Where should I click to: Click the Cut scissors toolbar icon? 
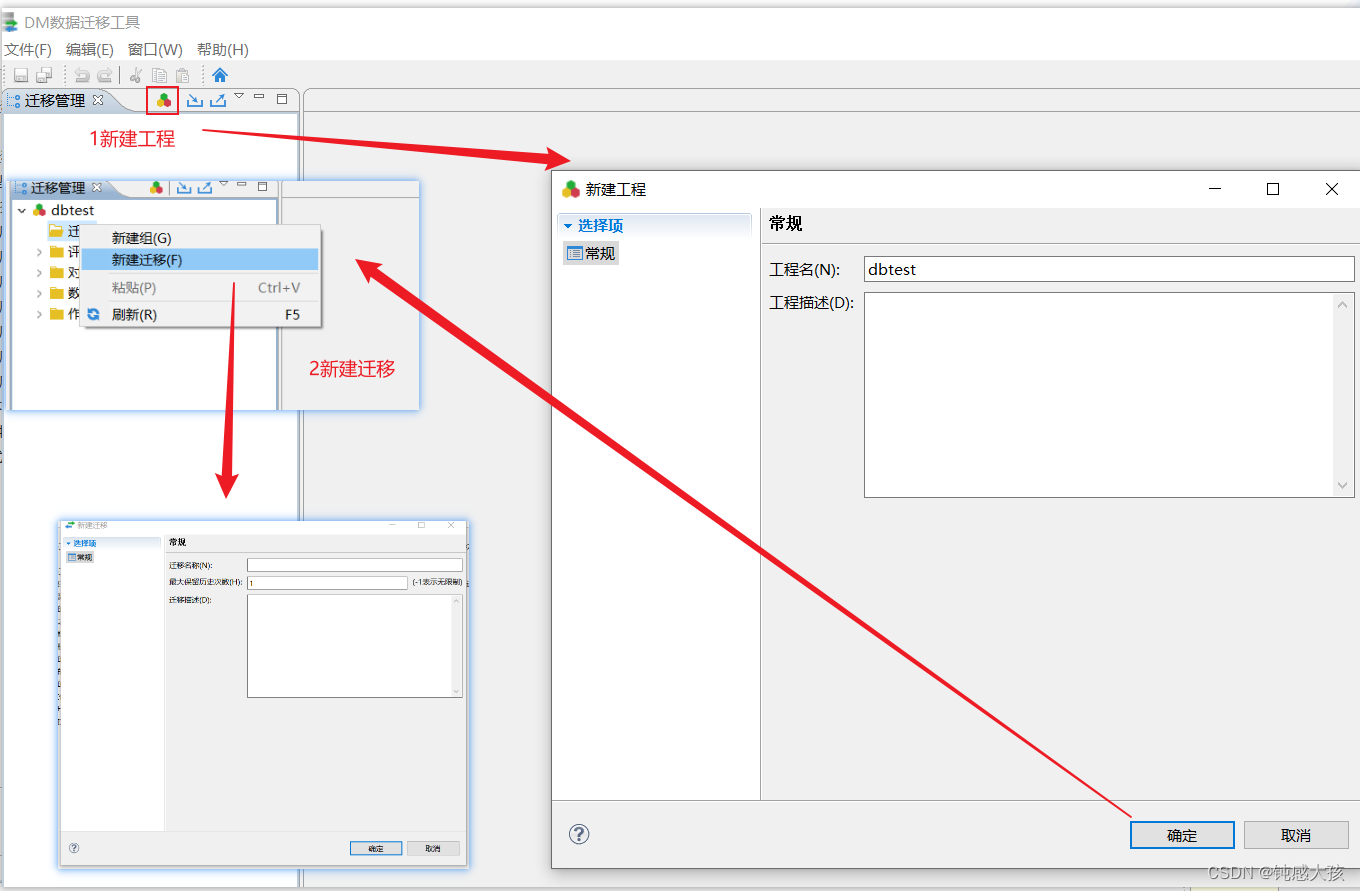[136, 75]
